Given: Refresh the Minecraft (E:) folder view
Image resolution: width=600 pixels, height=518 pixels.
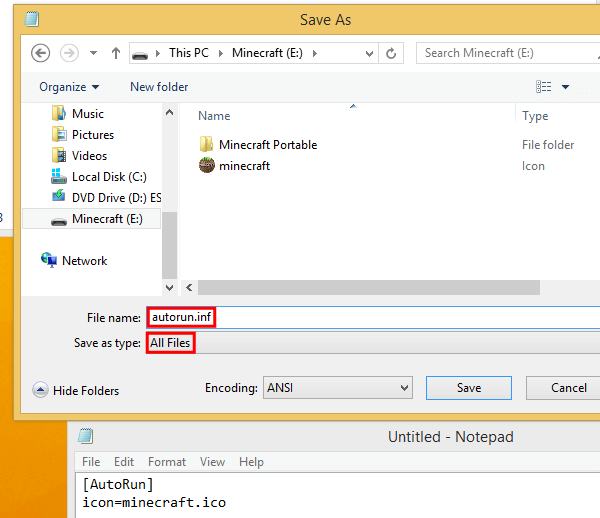Looking at the screenshot, I should click(391, 54).
